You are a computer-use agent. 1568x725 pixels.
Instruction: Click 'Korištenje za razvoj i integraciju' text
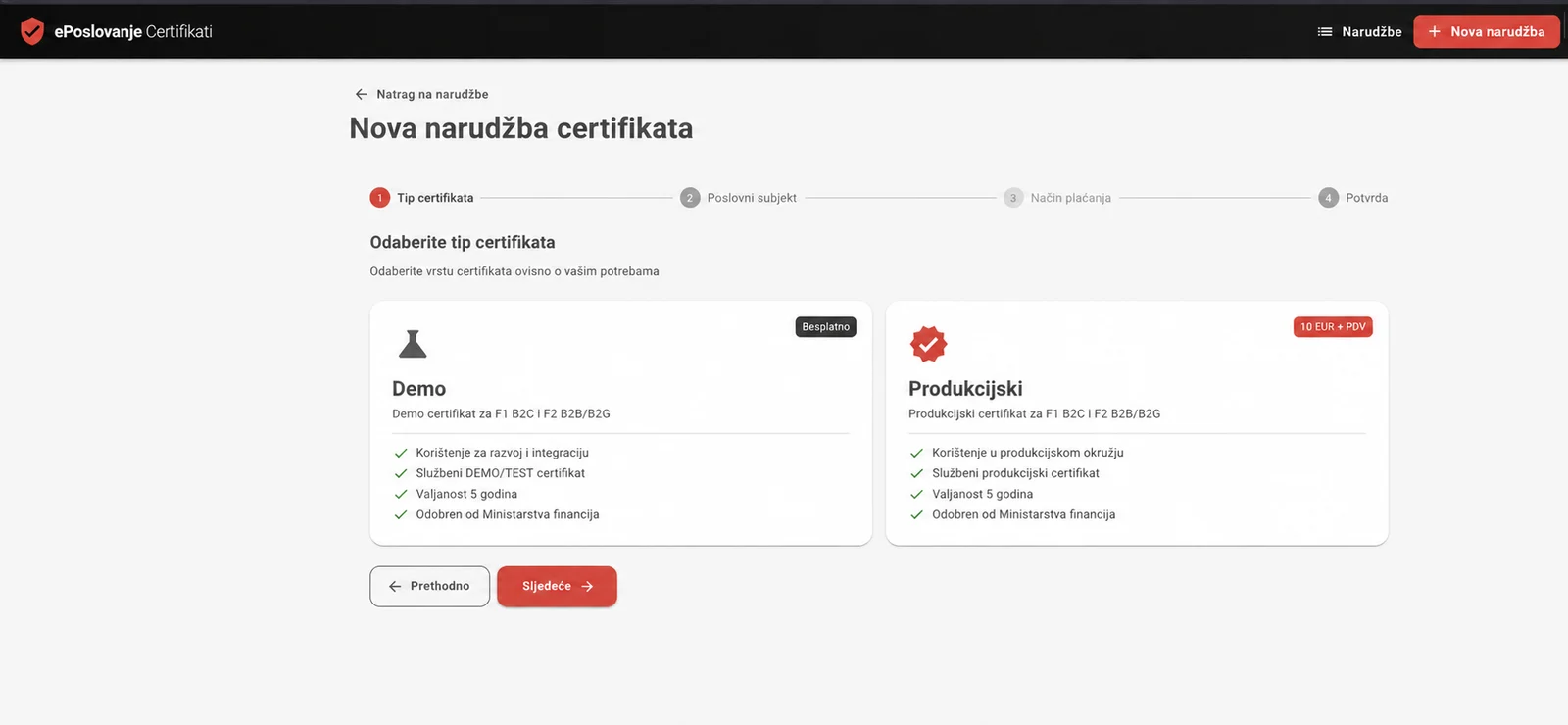pyautogui.click(x=502, y=453)
